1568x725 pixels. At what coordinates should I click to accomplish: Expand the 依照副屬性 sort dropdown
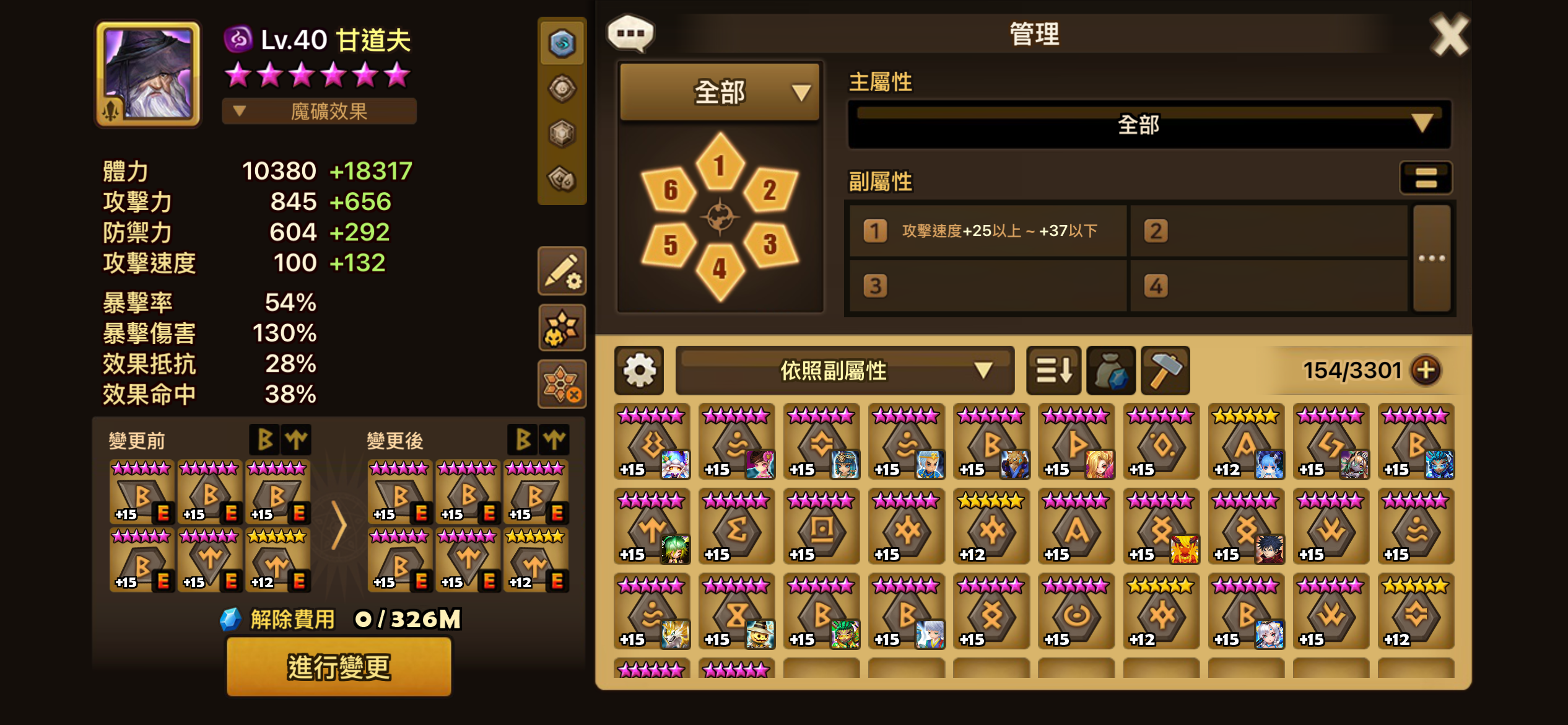point(845,371)
